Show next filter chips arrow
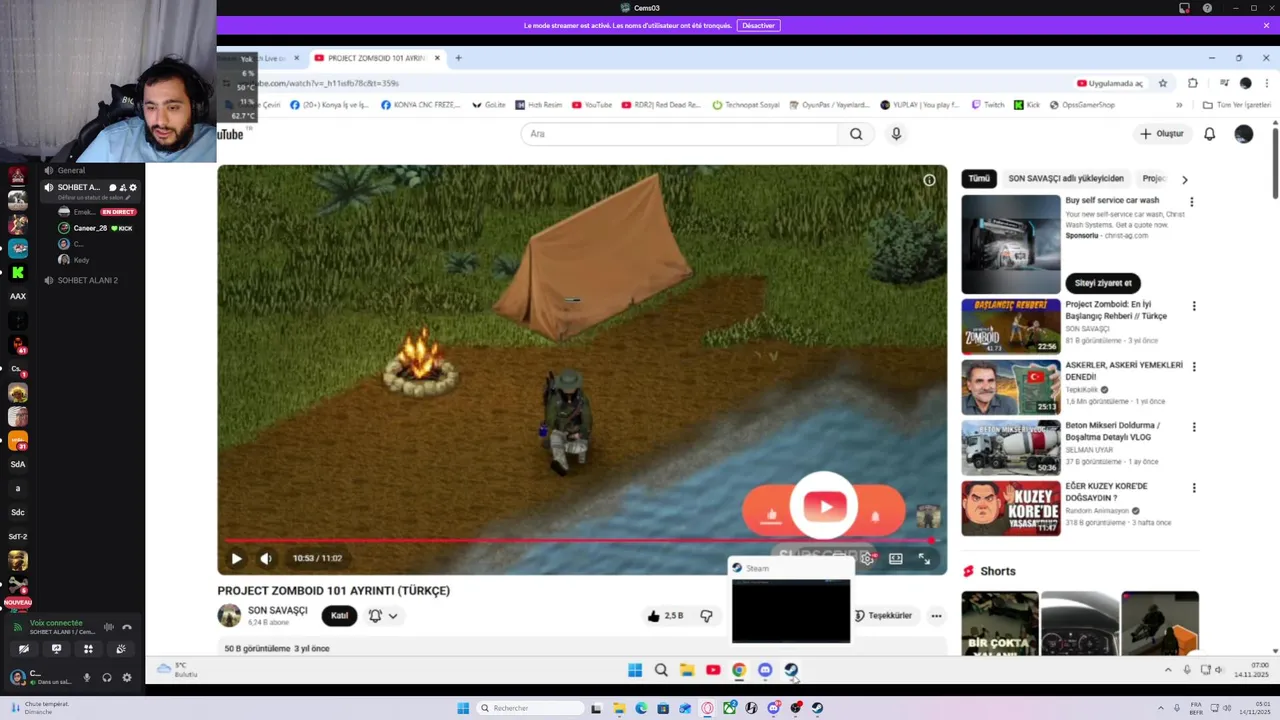 tap(1185, 180)
